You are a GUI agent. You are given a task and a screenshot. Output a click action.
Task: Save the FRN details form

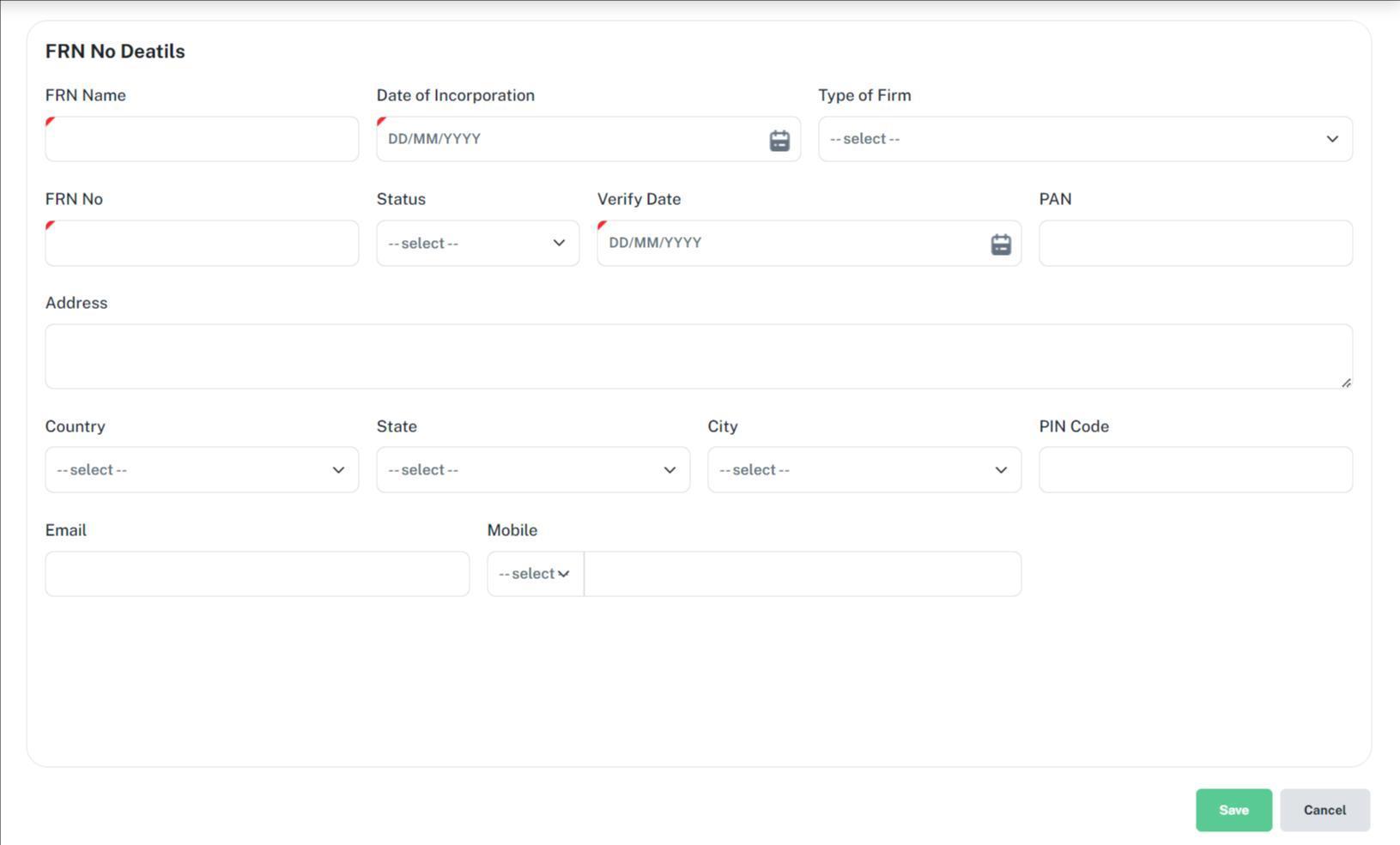(1233, 810)
